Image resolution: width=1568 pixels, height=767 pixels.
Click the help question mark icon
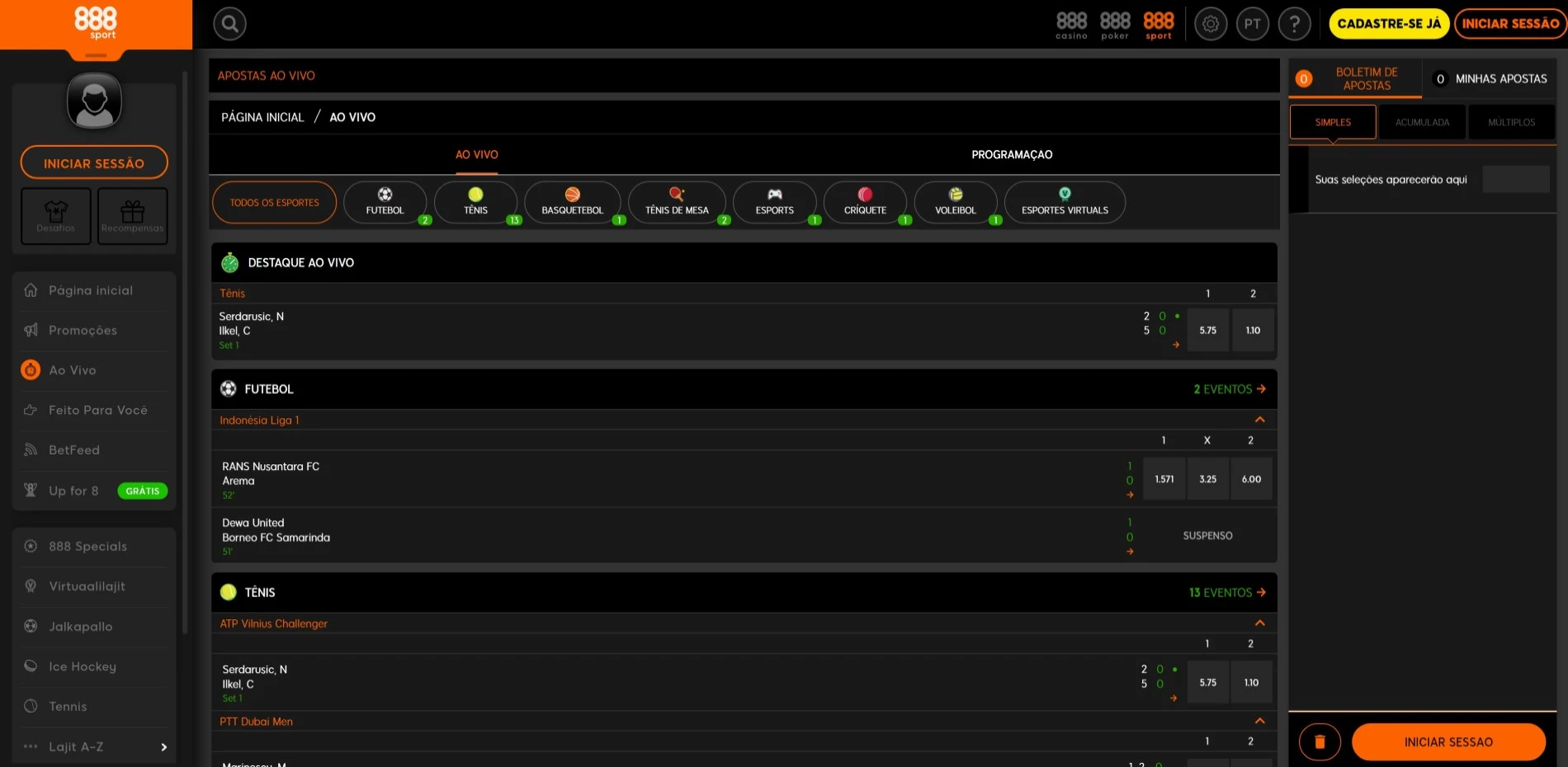(1294, 24)
